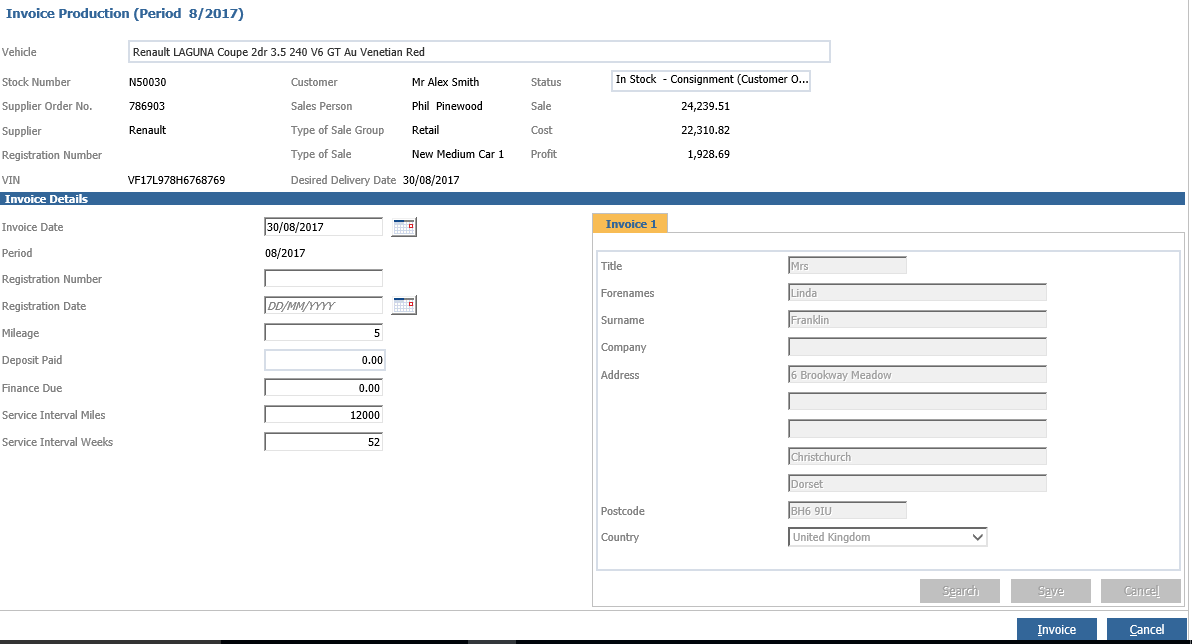The image size is (1192, 644).
Task: Click the type of sale New Medium Car 1
Action: pyautogui.click(x=458, y=154)
